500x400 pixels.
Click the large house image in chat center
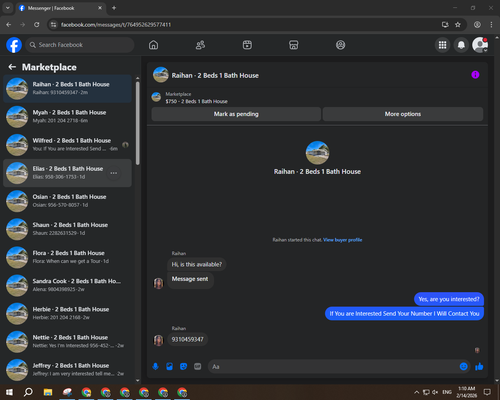click(x=317, y=153)
